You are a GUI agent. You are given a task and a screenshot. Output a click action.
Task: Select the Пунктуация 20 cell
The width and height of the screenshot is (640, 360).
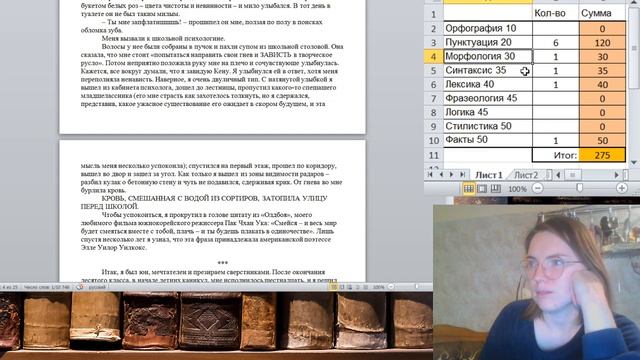[488, 42]
